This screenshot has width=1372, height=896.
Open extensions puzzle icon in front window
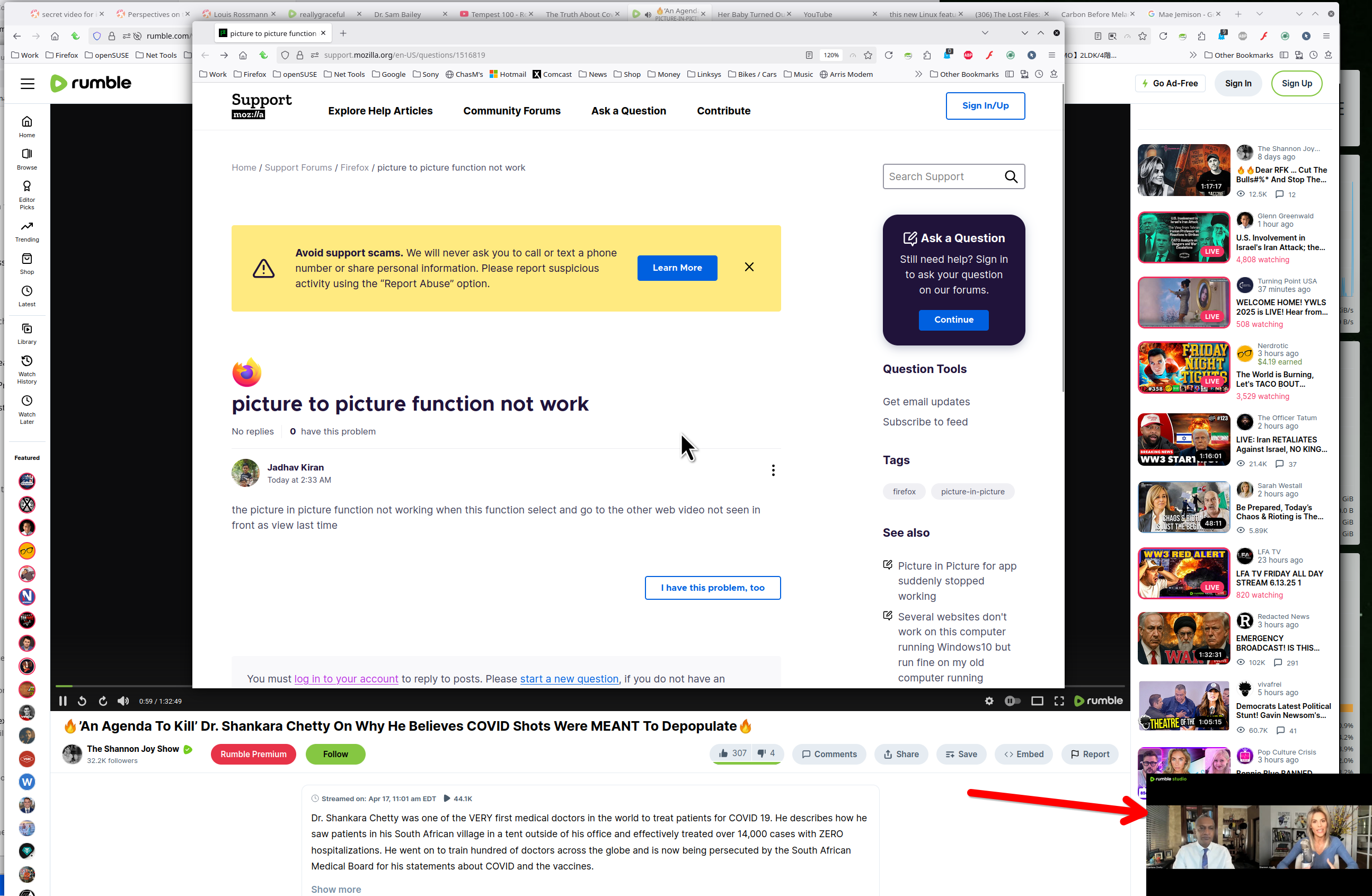pyautogui.click(x=927, y=55)
